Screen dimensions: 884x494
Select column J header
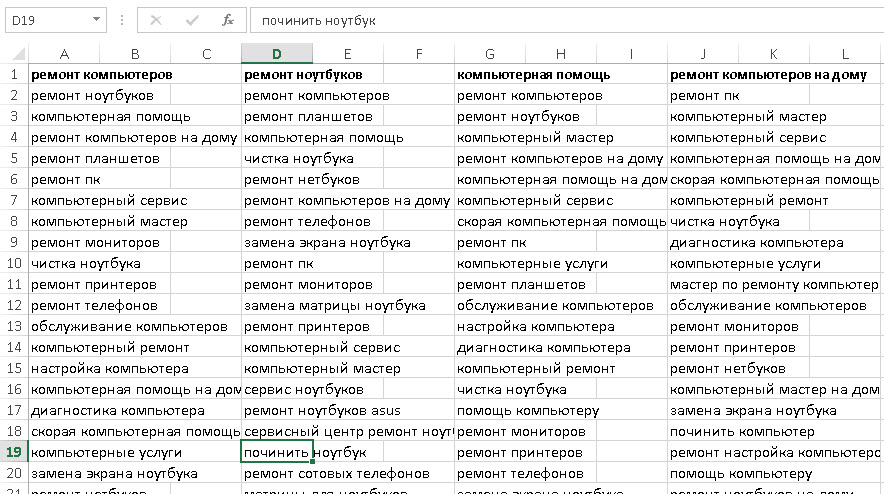point(703,53)
